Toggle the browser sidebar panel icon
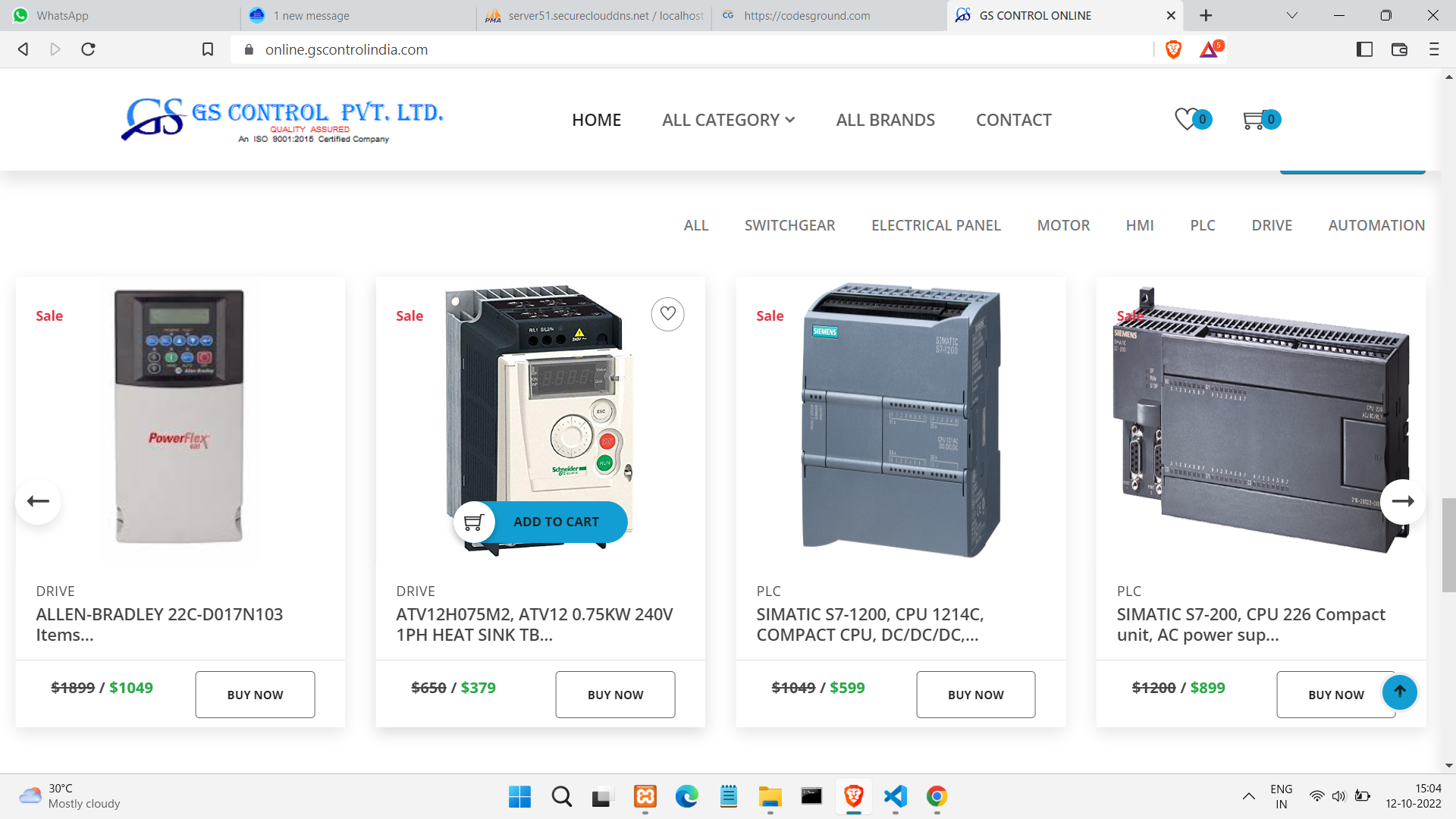 coord(1364,49)
